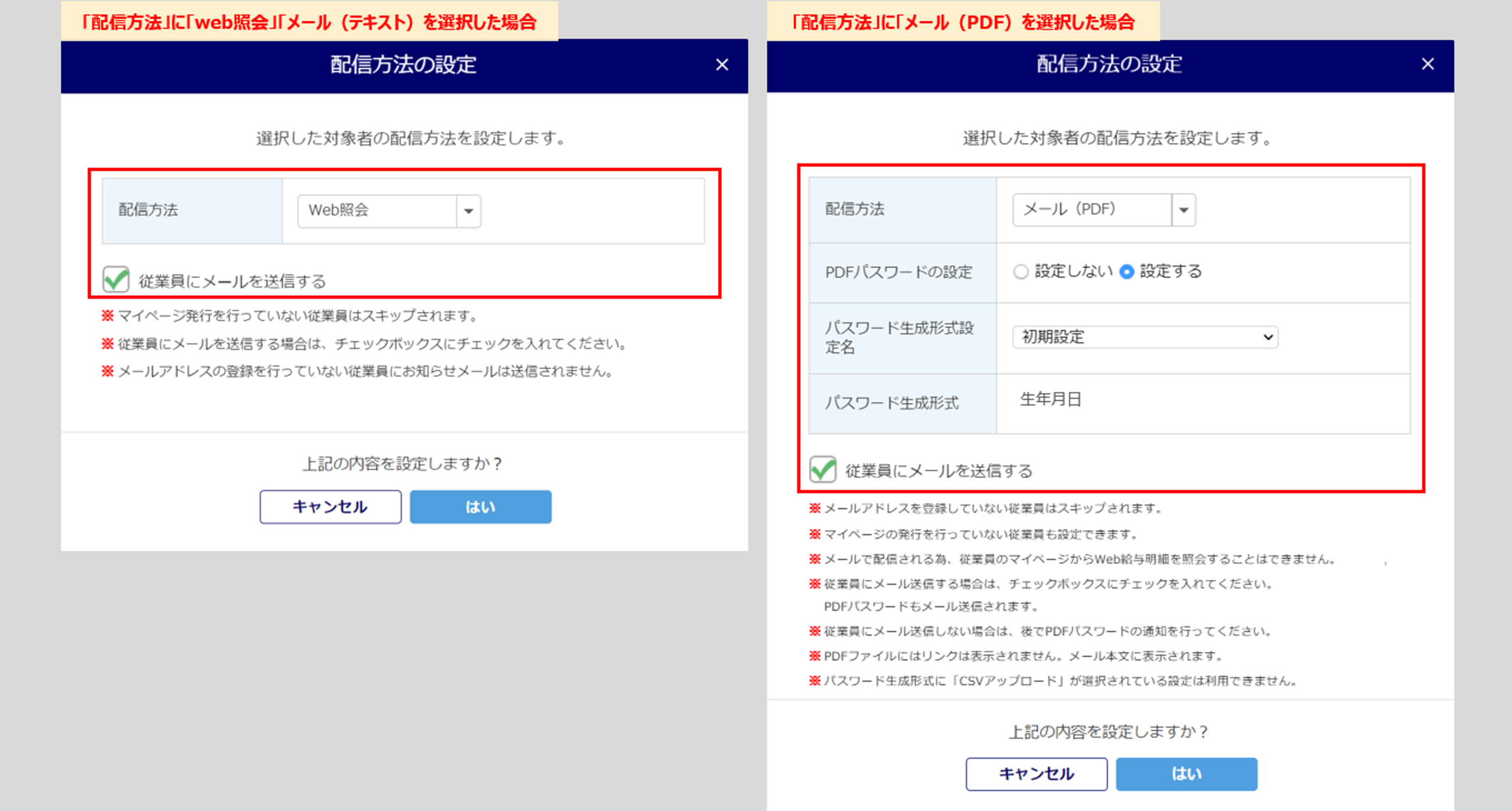Click the メール（PDF） selection field
The image size is (1512, 811).
1091,210
